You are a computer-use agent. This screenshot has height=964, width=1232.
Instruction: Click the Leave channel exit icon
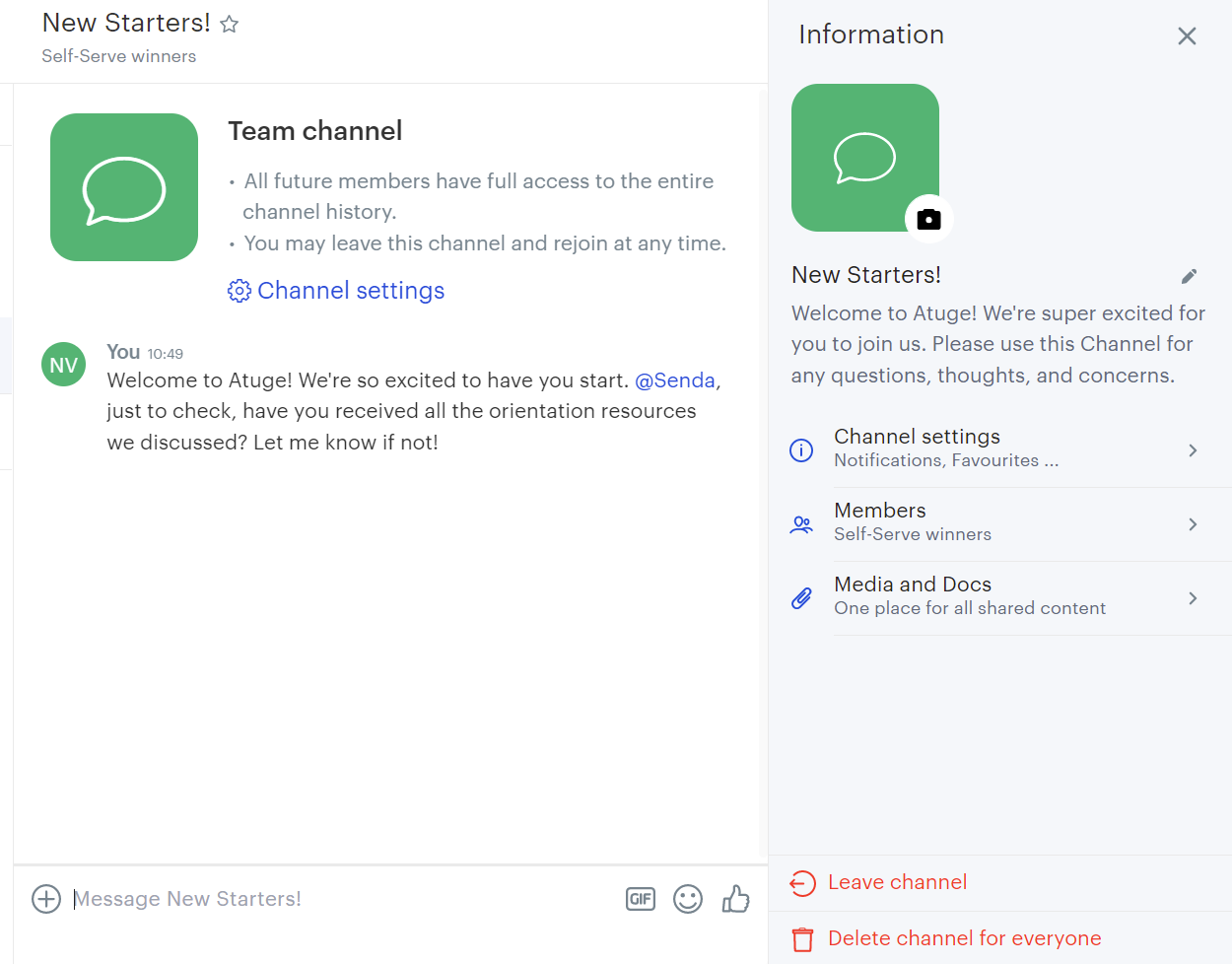pyautogui.click(x=802, y=883)
